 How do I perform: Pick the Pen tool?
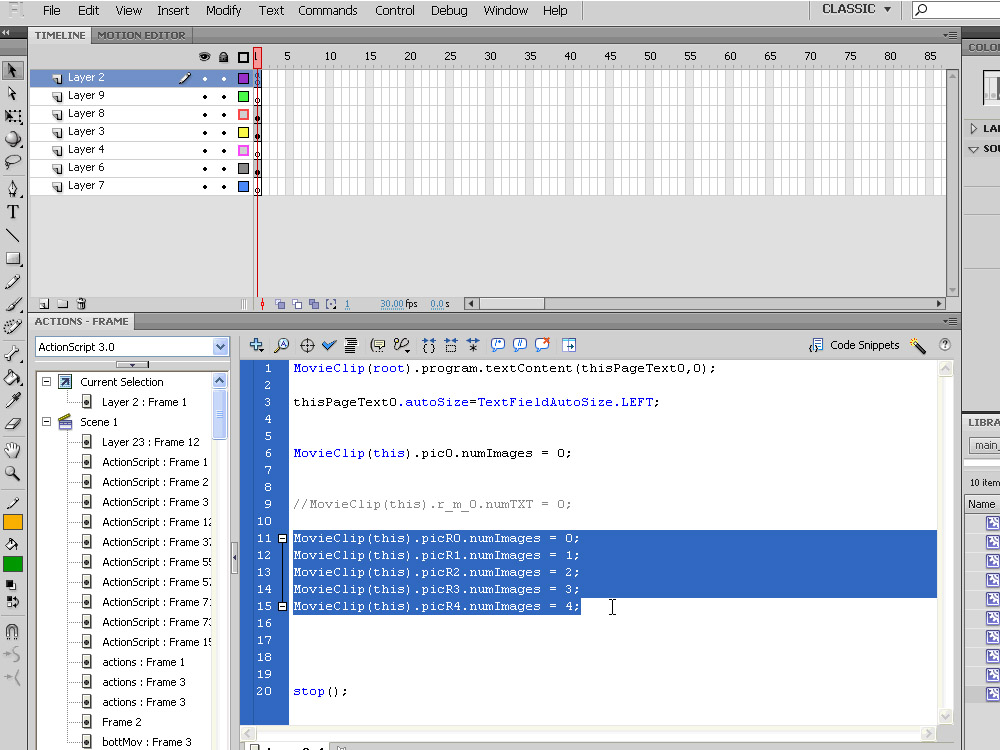point(13,188)
